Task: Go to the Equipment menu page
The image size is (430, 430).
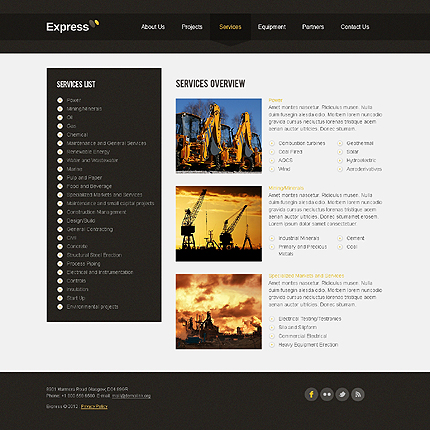Action: point(272,27)
